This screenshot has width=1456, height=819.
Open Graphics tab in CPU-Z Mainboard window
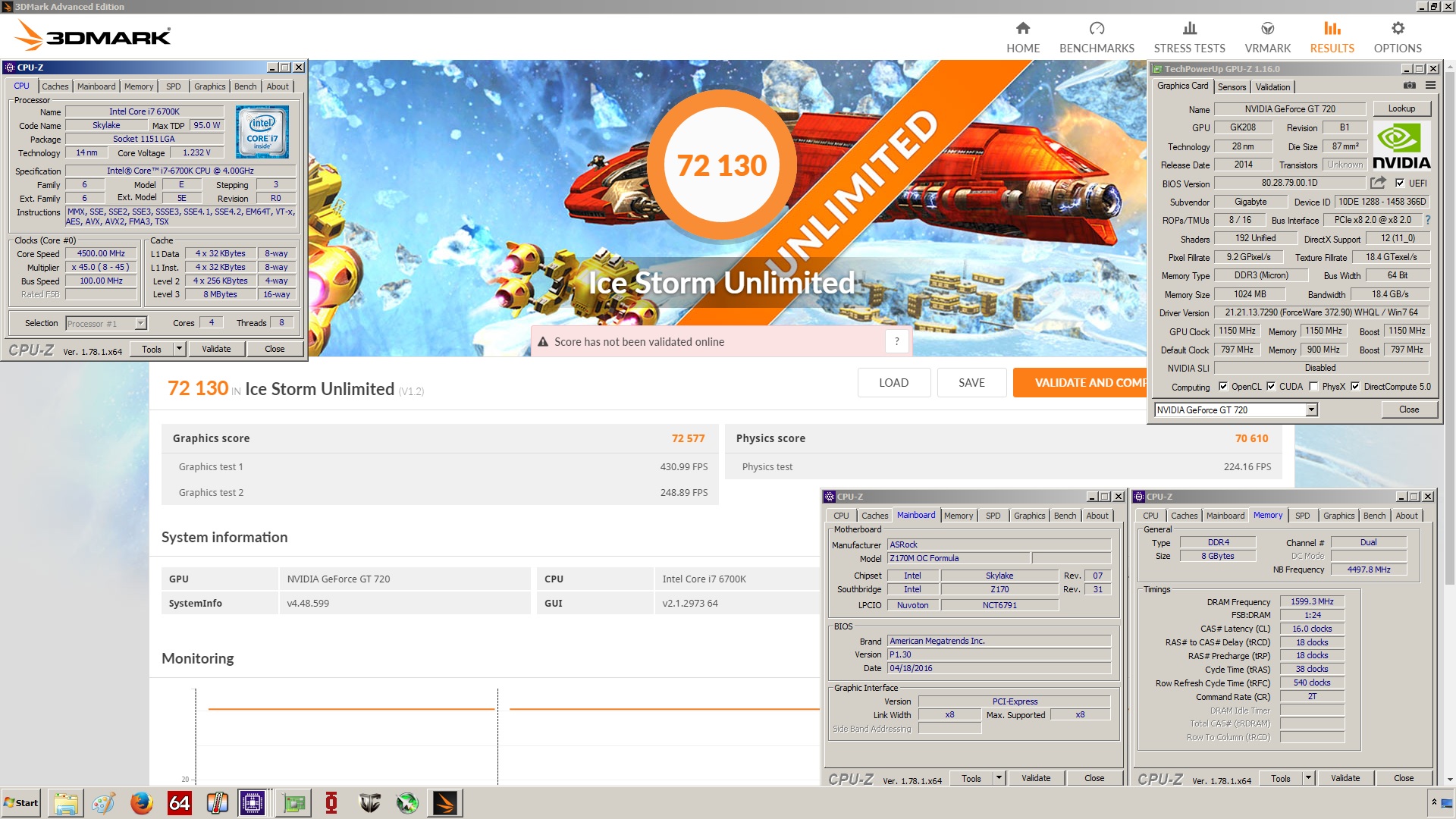click(1029, 516)
